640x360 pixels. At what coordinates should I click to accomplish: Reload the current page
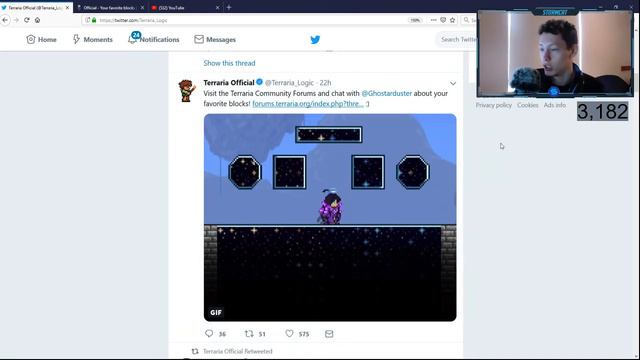(27, 20)
